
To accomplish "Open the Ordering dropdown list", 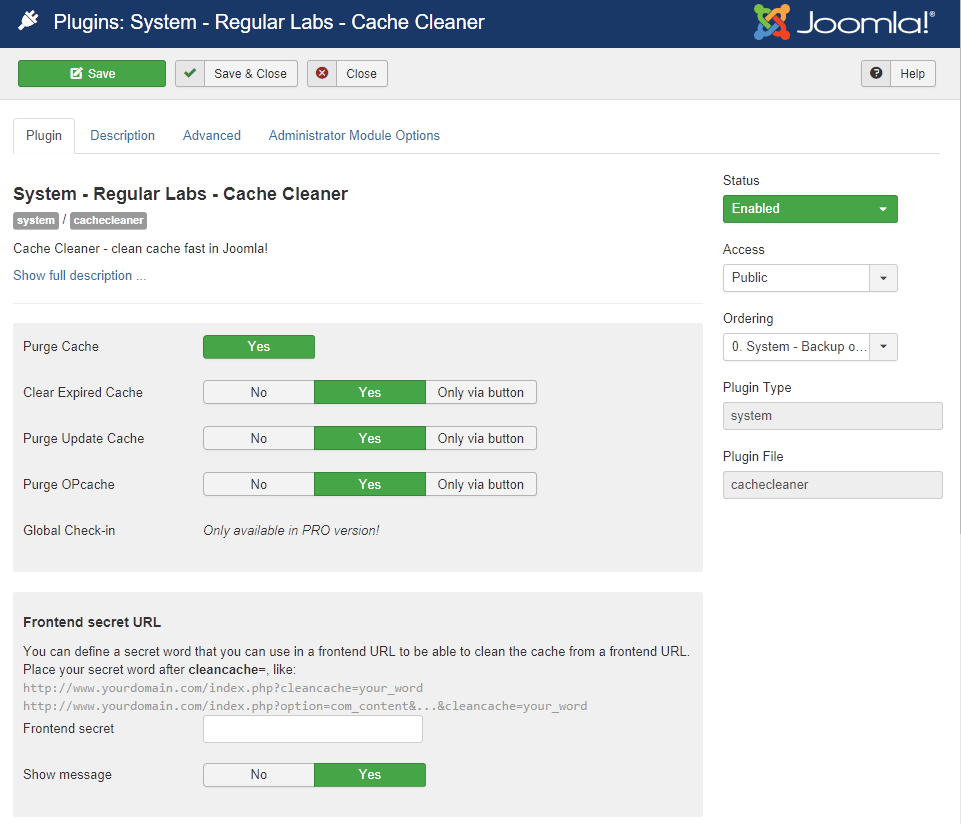I will click(x=810, y=347).
